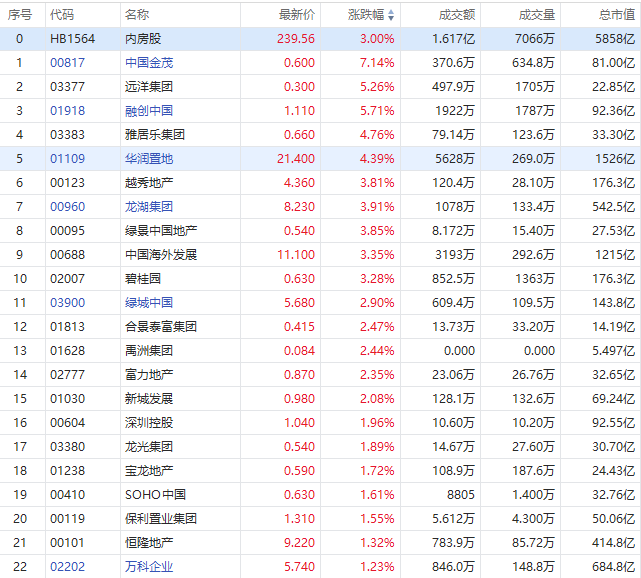Image resolution: width=641 pixels, height=578 pixels.
Task: Click market cap 1215亿 of 中国海外发展
Action: [615, 255]
